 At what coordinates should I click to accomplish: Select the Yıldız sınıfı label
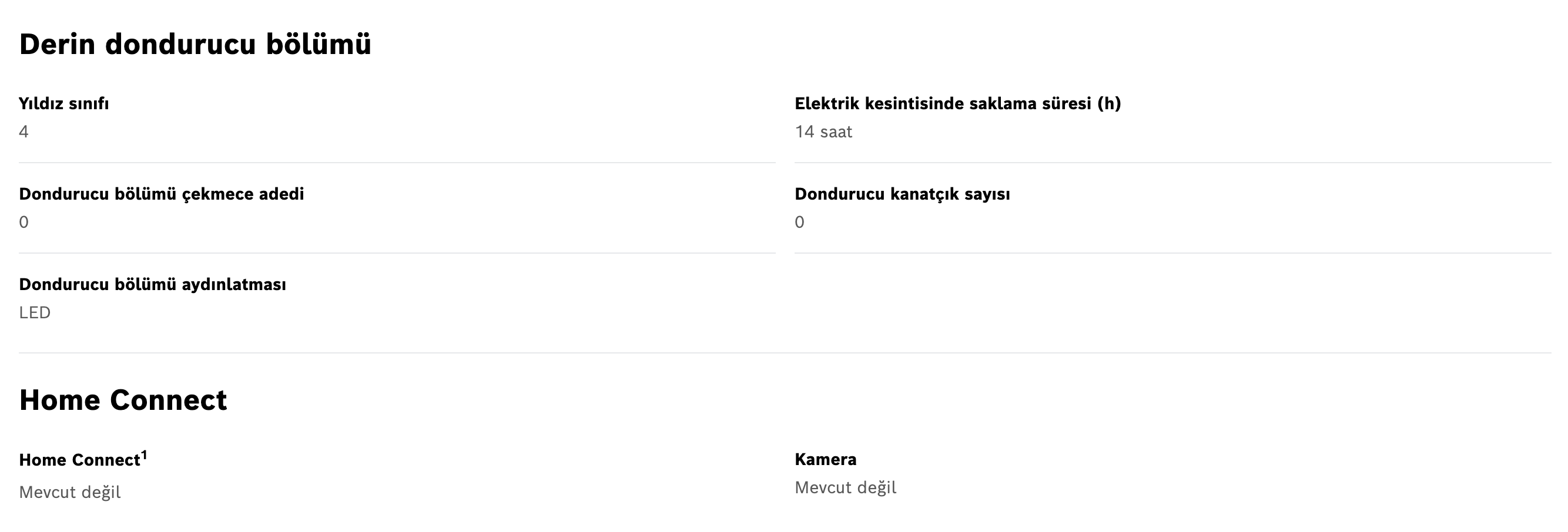click(64, 104)
